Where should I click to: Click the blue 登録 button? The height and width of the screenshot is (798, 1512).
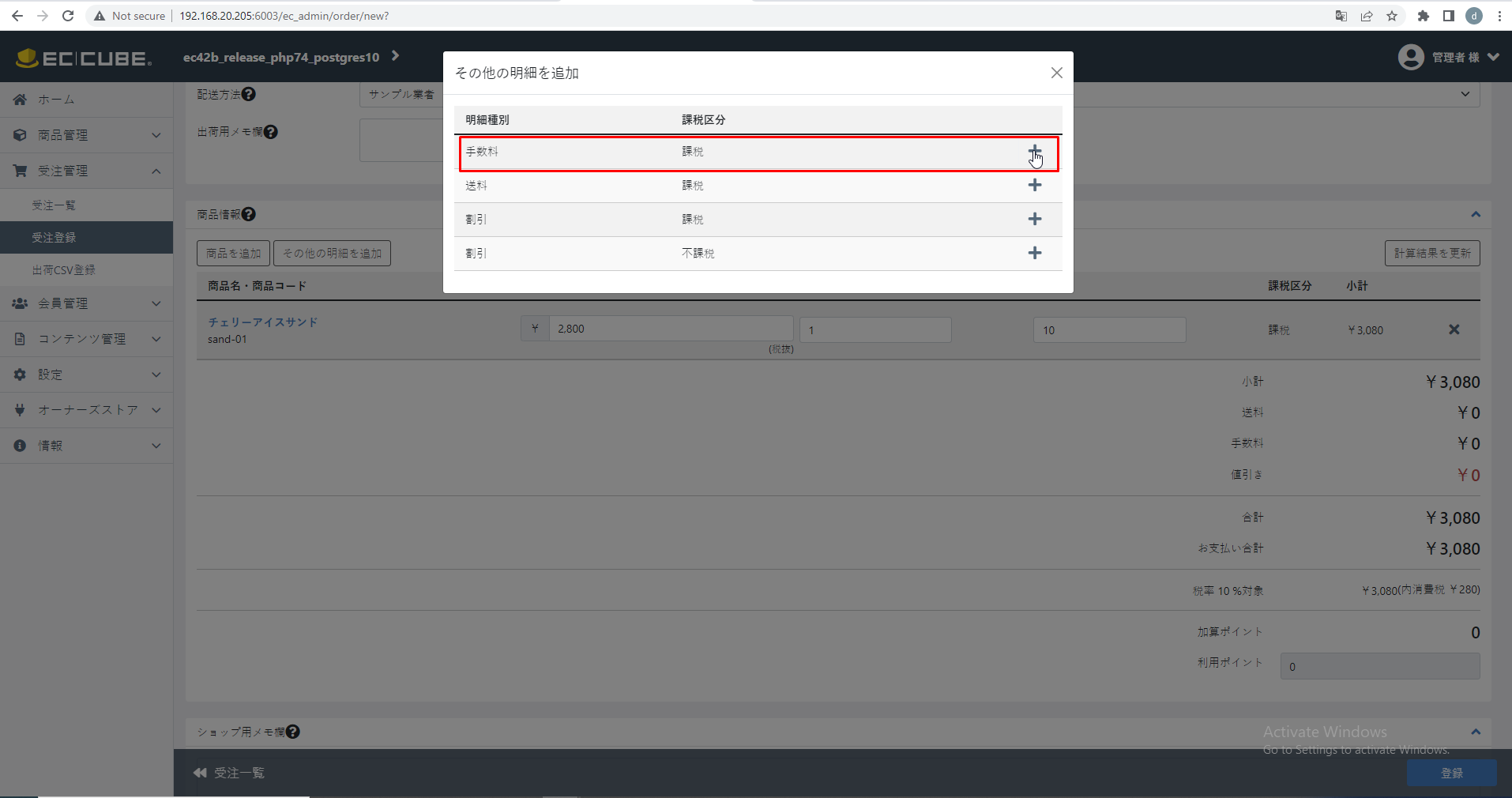pyautogui.click(x=1451, y=773)
